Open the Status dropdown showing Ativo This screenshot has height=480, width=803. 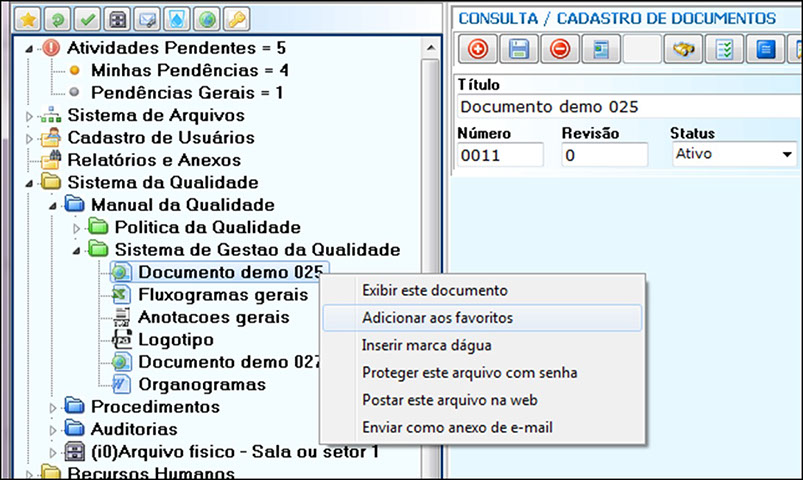(787, 155)
